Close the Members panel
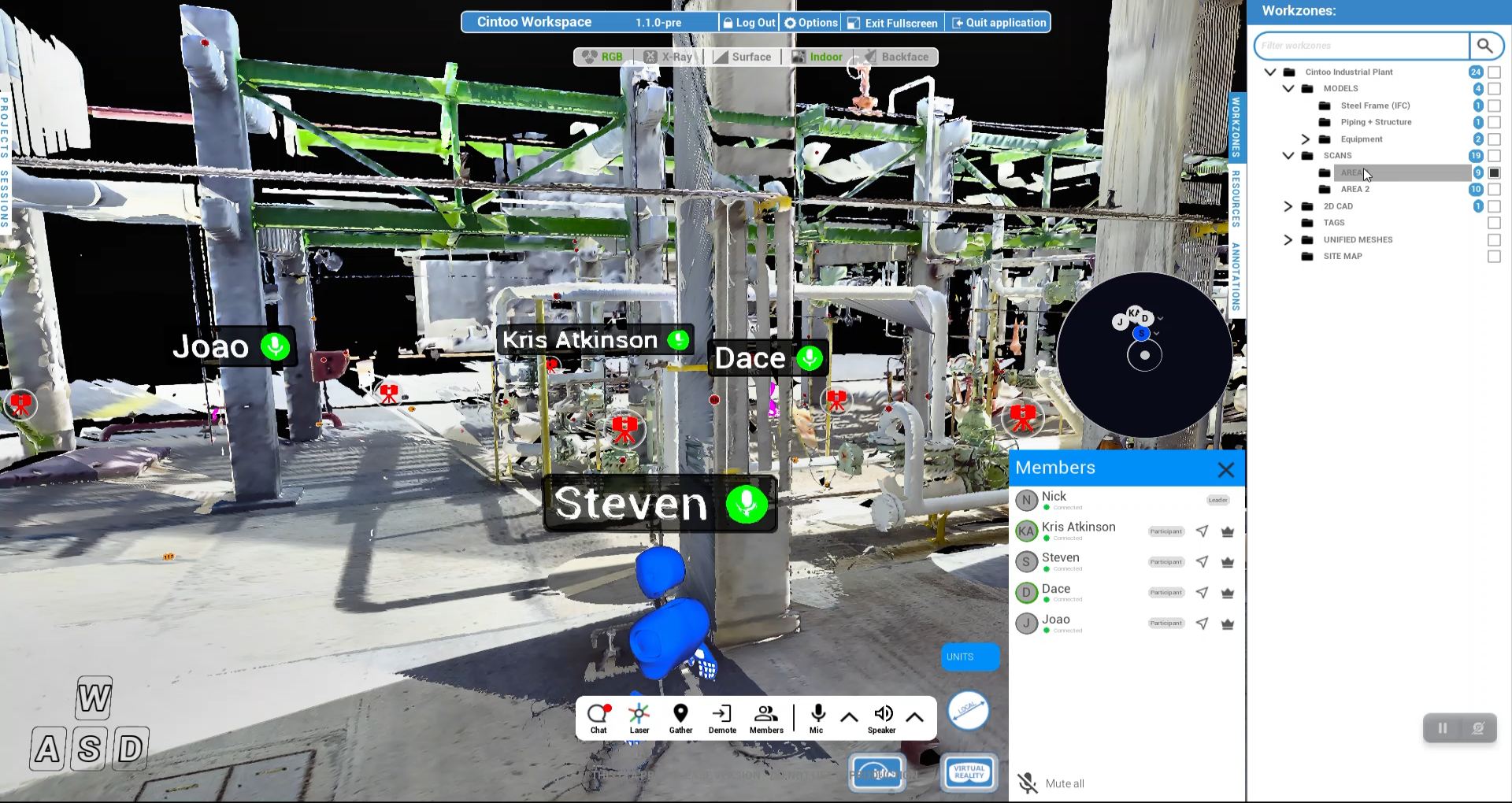This screenshot has width=1512, height=803. coord(1225,470)
